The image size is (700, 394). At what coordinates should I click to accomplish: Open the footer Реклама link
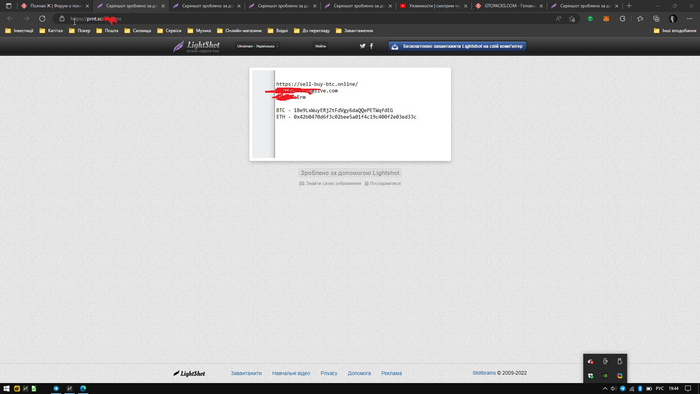click(x=392, y=373)
